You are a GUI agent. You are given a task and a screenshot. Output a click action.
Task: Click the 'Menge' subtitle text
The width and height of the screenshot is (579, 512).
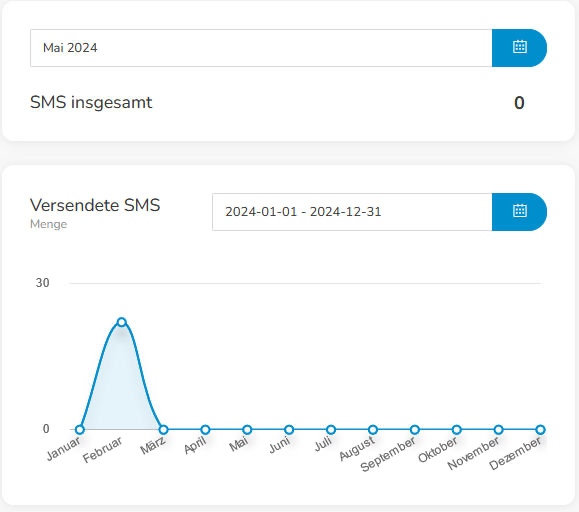pos(48,224)
